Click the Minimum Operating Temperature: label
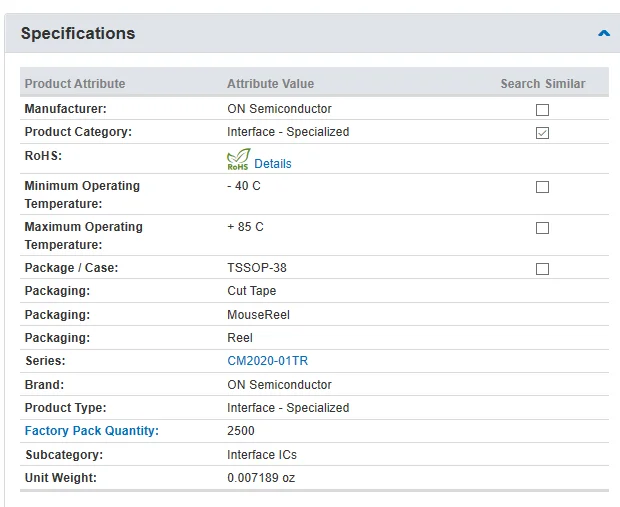Image resolution: width=620 pixels, height=507 pixels. [82, 195]
